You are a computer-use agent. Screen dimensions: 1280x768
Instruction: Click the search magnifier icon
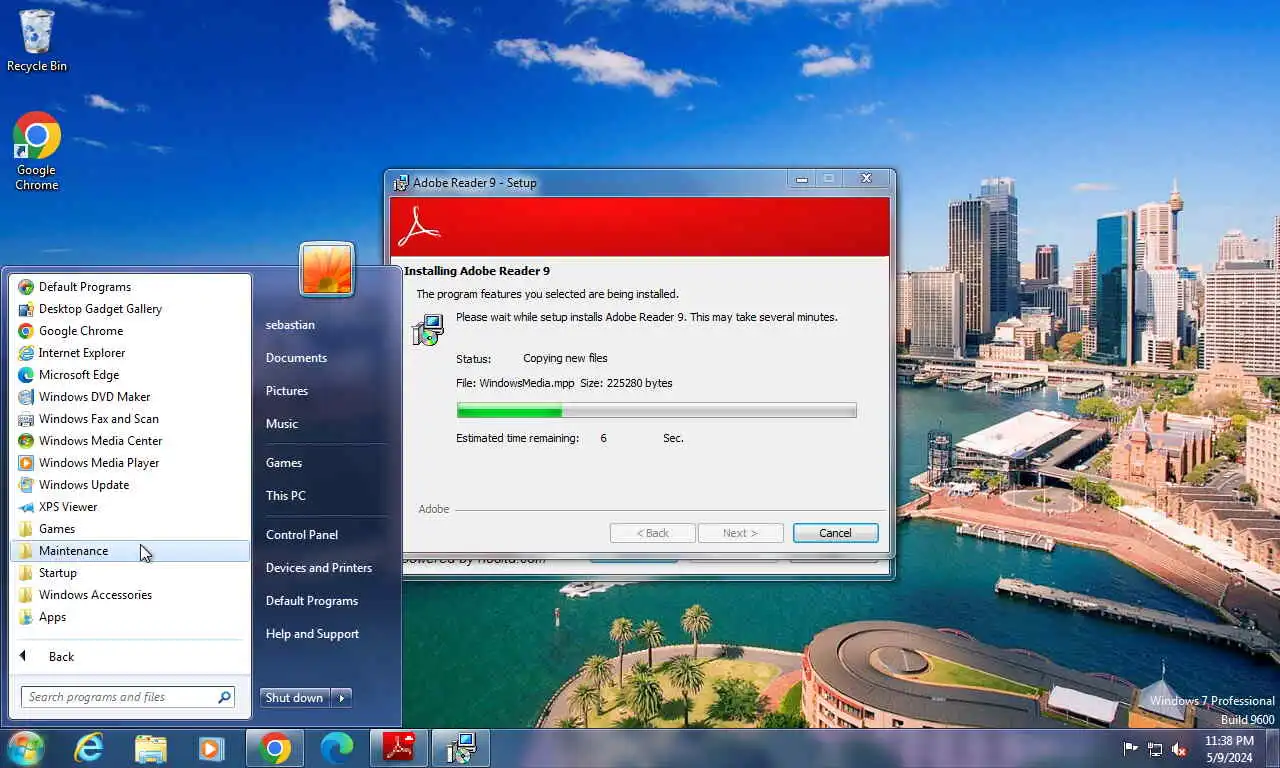[224, 697]
